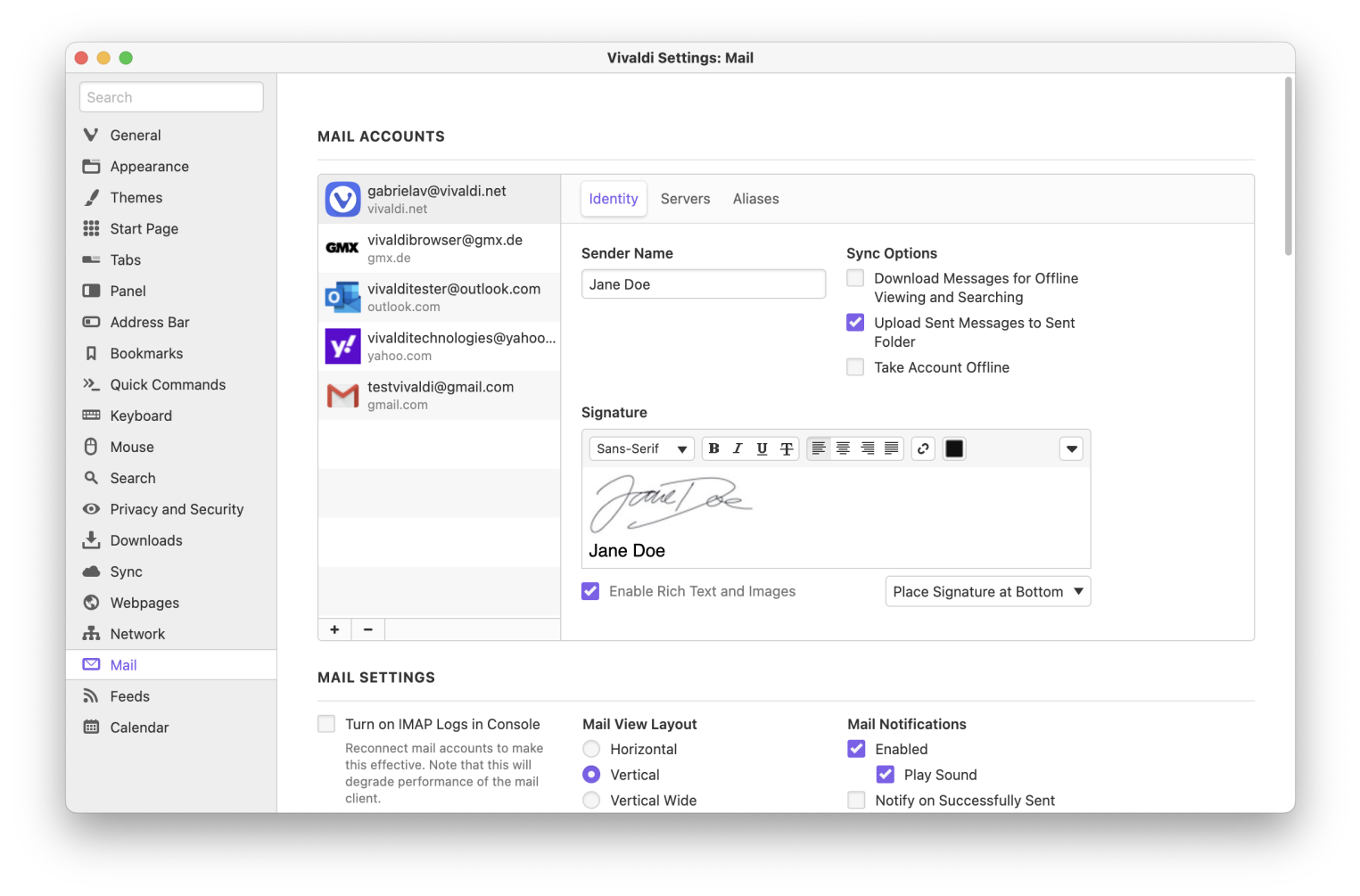Open Place Signature at Bottom dropdown

pyautogui.click(x=988, y=591)
